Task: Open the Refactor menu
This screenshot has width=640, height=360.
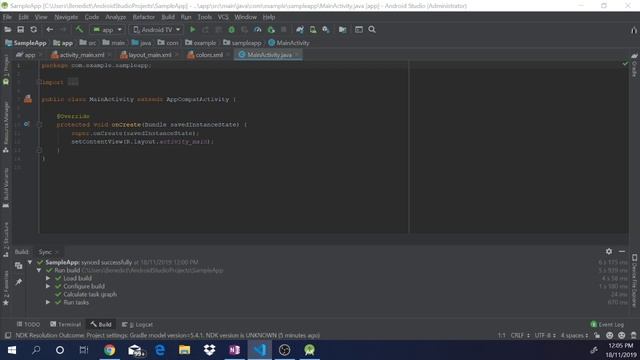Action: 144,17
